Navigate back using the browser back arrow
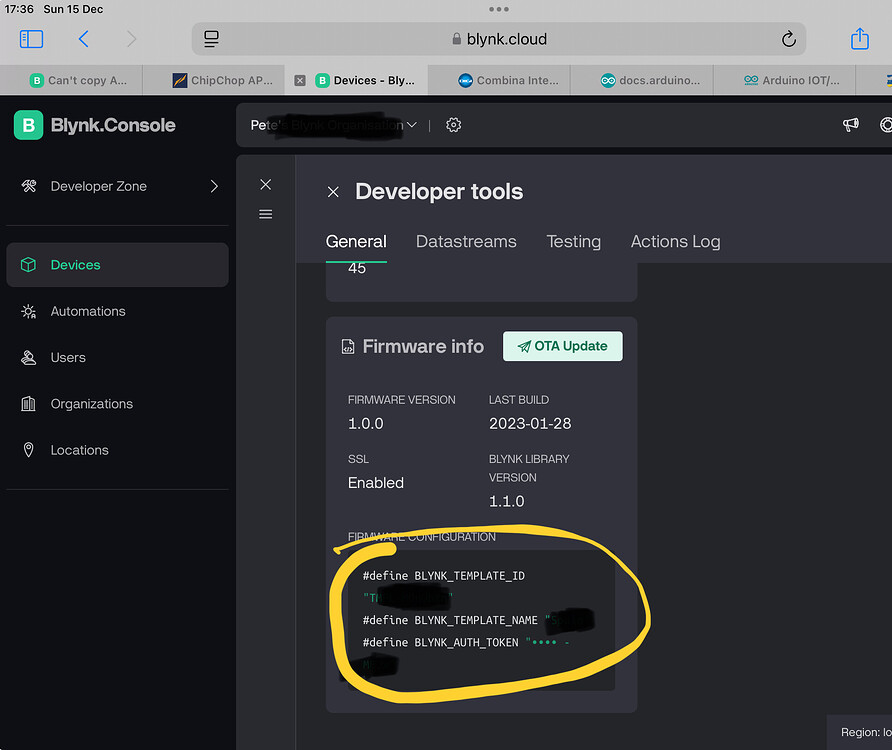This screenshot has width=892, height=750. [83, 39]
